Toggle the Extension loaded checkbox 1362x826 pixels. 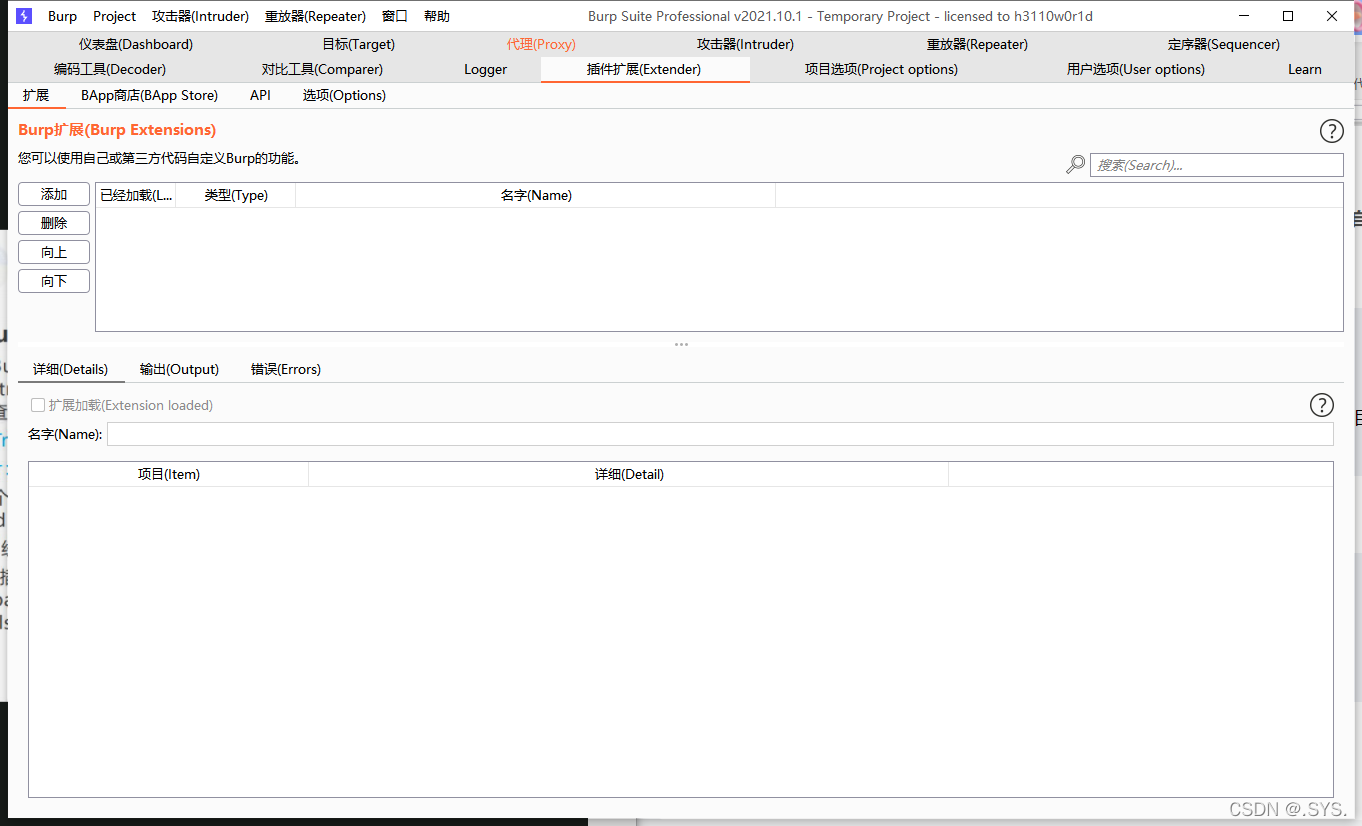coord(38,405)
